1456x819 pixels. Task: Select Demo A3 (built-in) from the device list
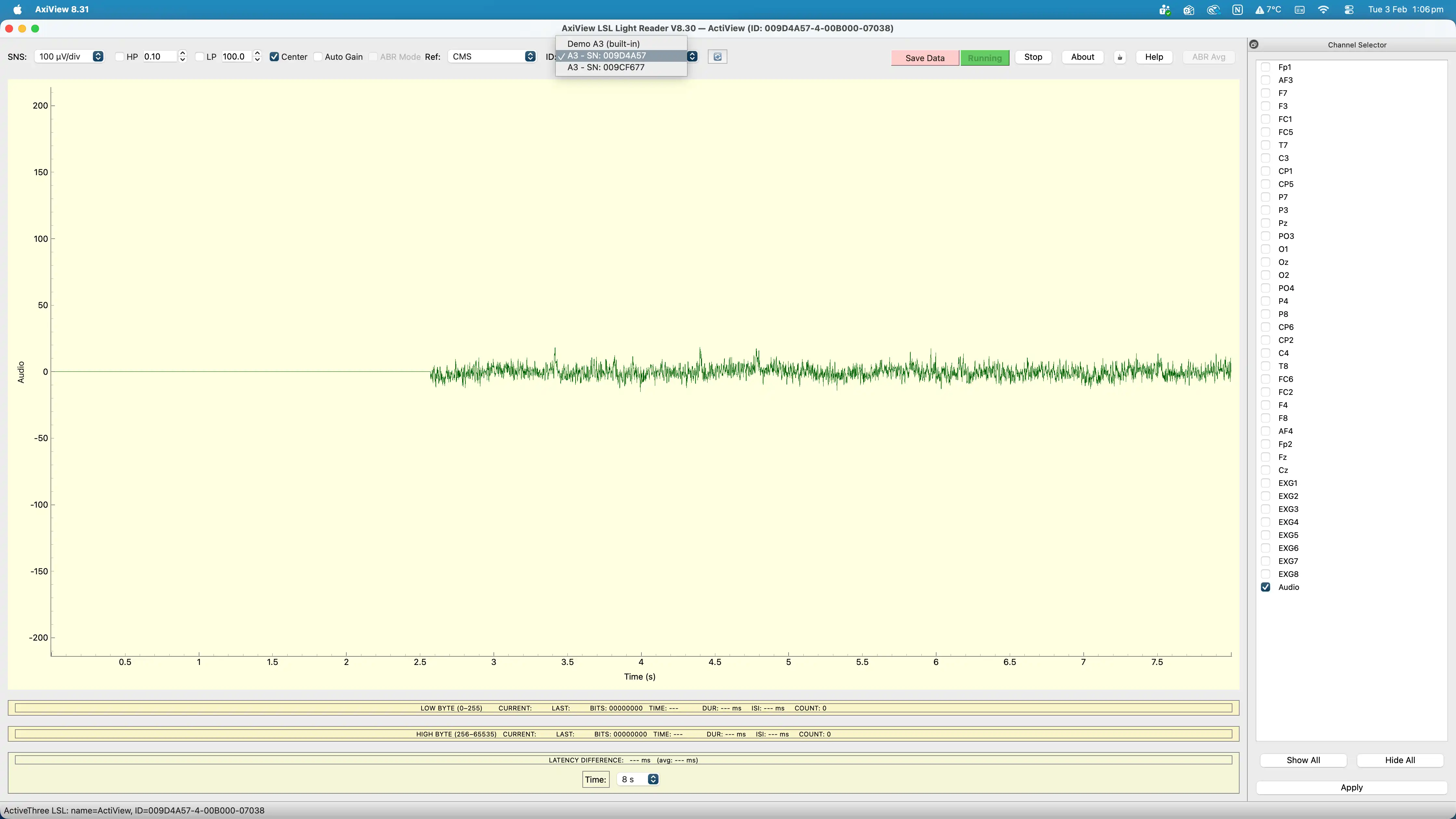pyautogui.click(x=603, y=43)
